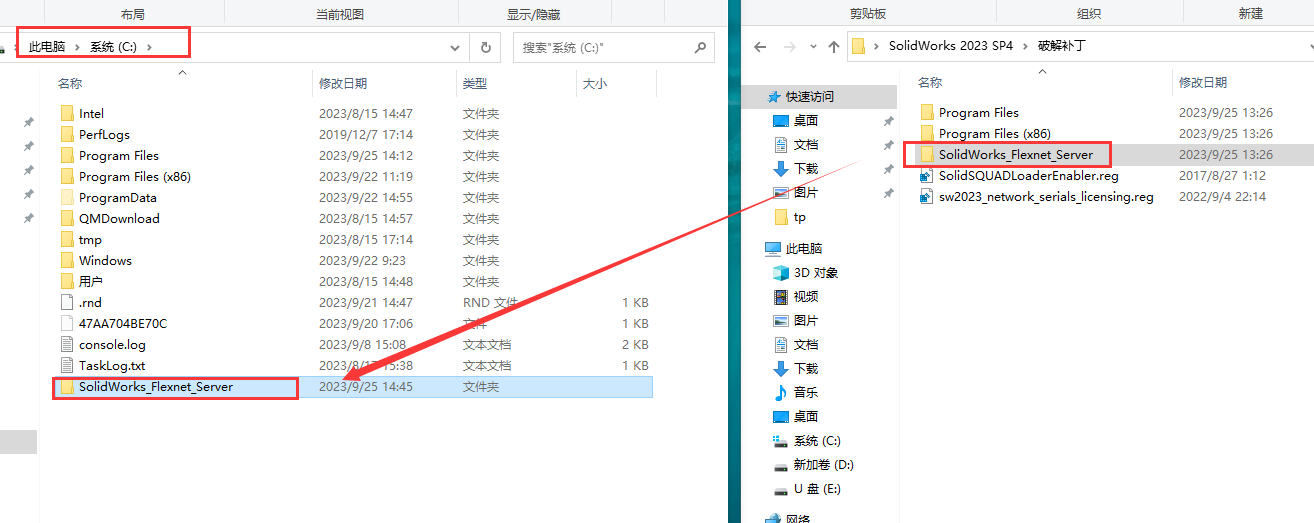This screenshot has width=1314, height=523.
Task: Sort by 修改日期 column in right window
Action: (1203, 83)
